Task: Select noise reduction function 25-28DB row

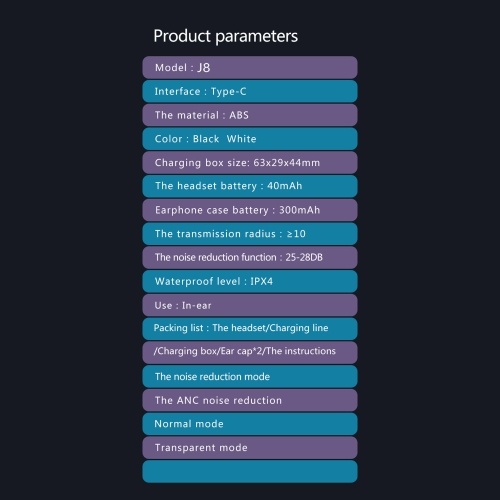Action: (x=250, y=257)
